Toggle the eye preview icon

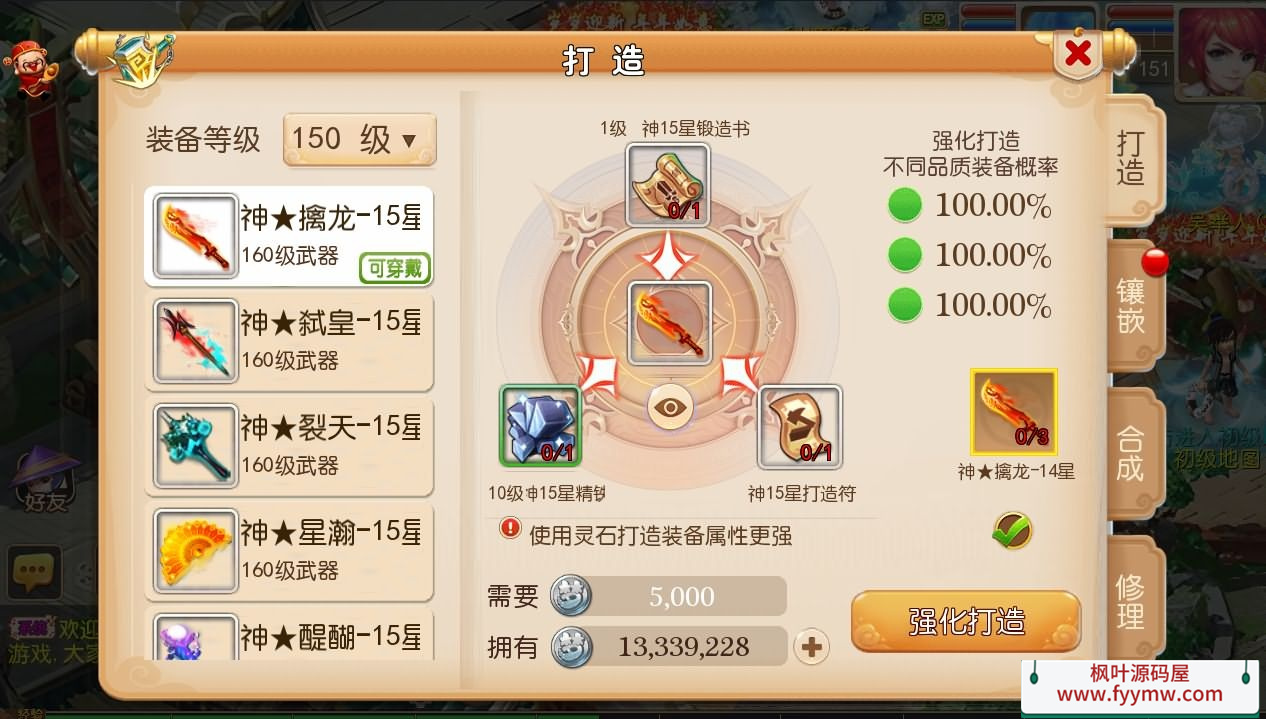670,407
